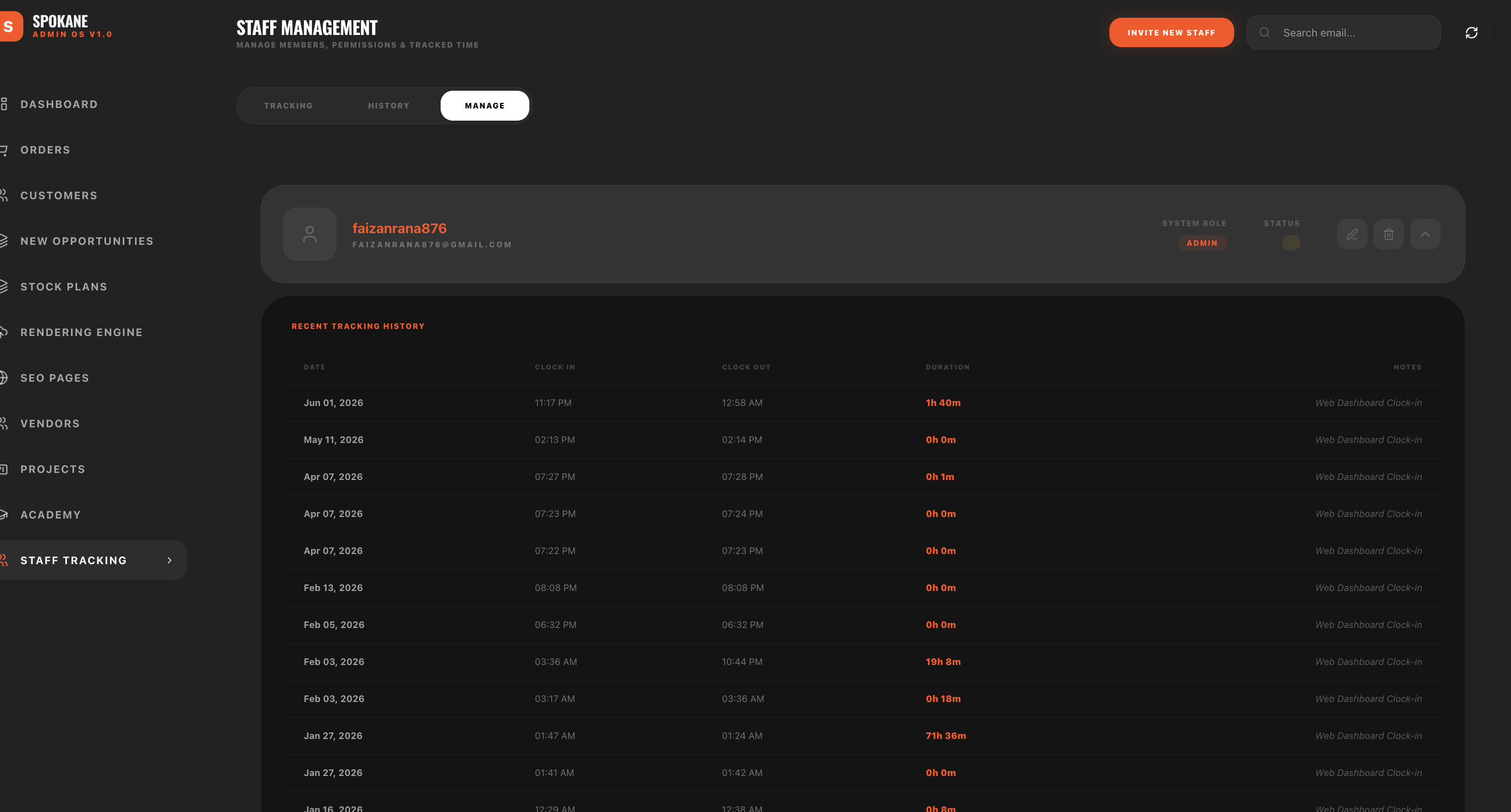Open Orders from sidebar
This screenshot has height=812, width=1511.
[45, 150]
